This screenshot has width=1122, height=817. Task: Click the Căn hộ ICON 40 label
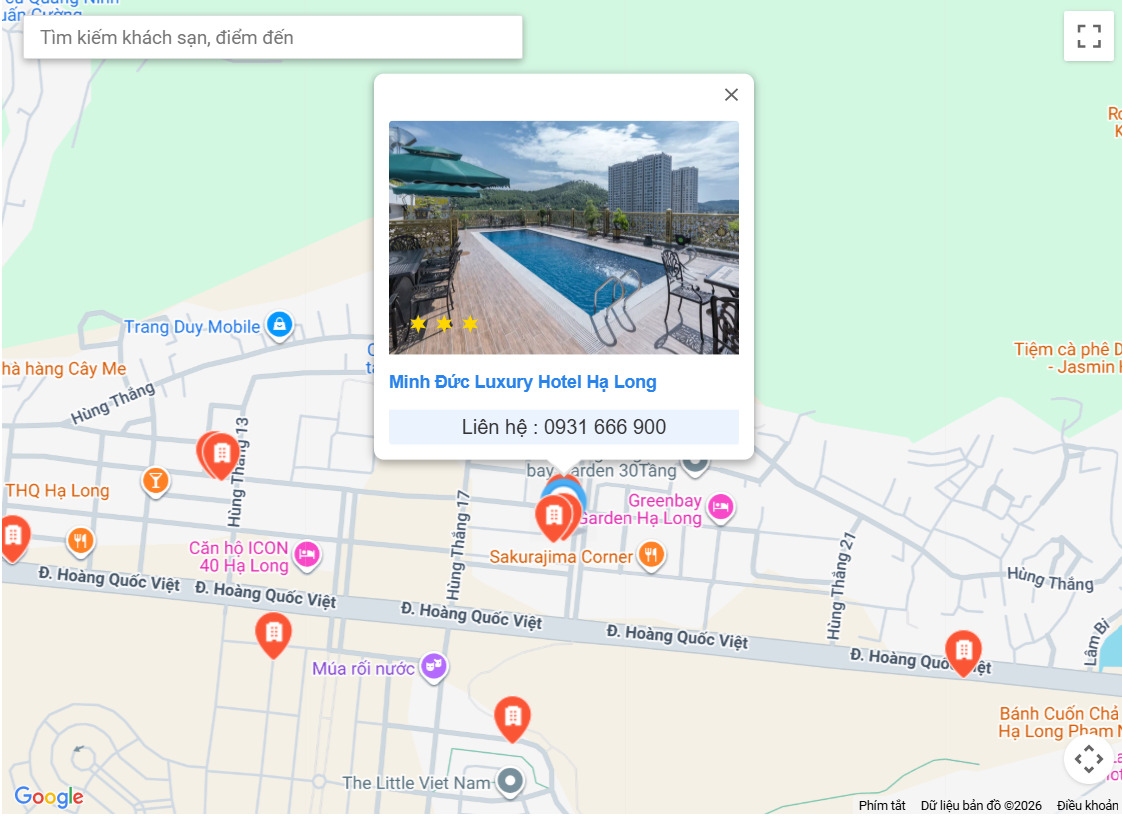[x=239, y=557]
